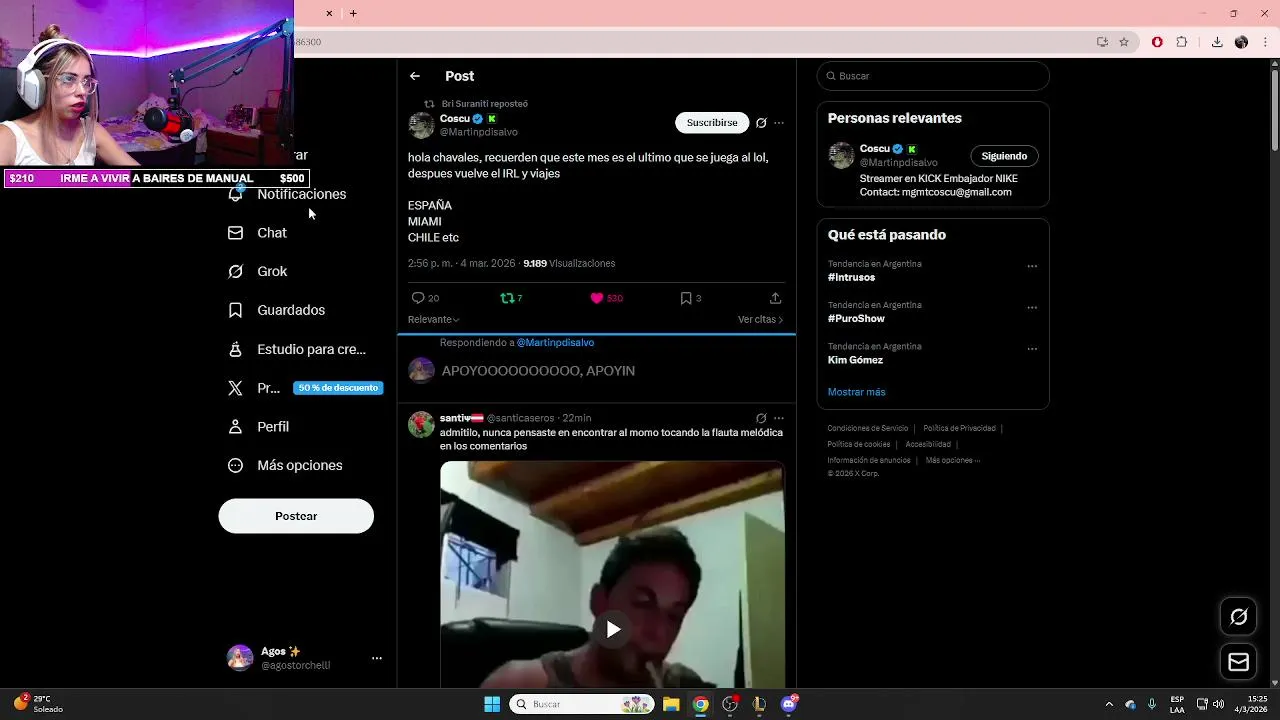Click the Suscribirse button on Coscu's post

(x=712, y=122)
